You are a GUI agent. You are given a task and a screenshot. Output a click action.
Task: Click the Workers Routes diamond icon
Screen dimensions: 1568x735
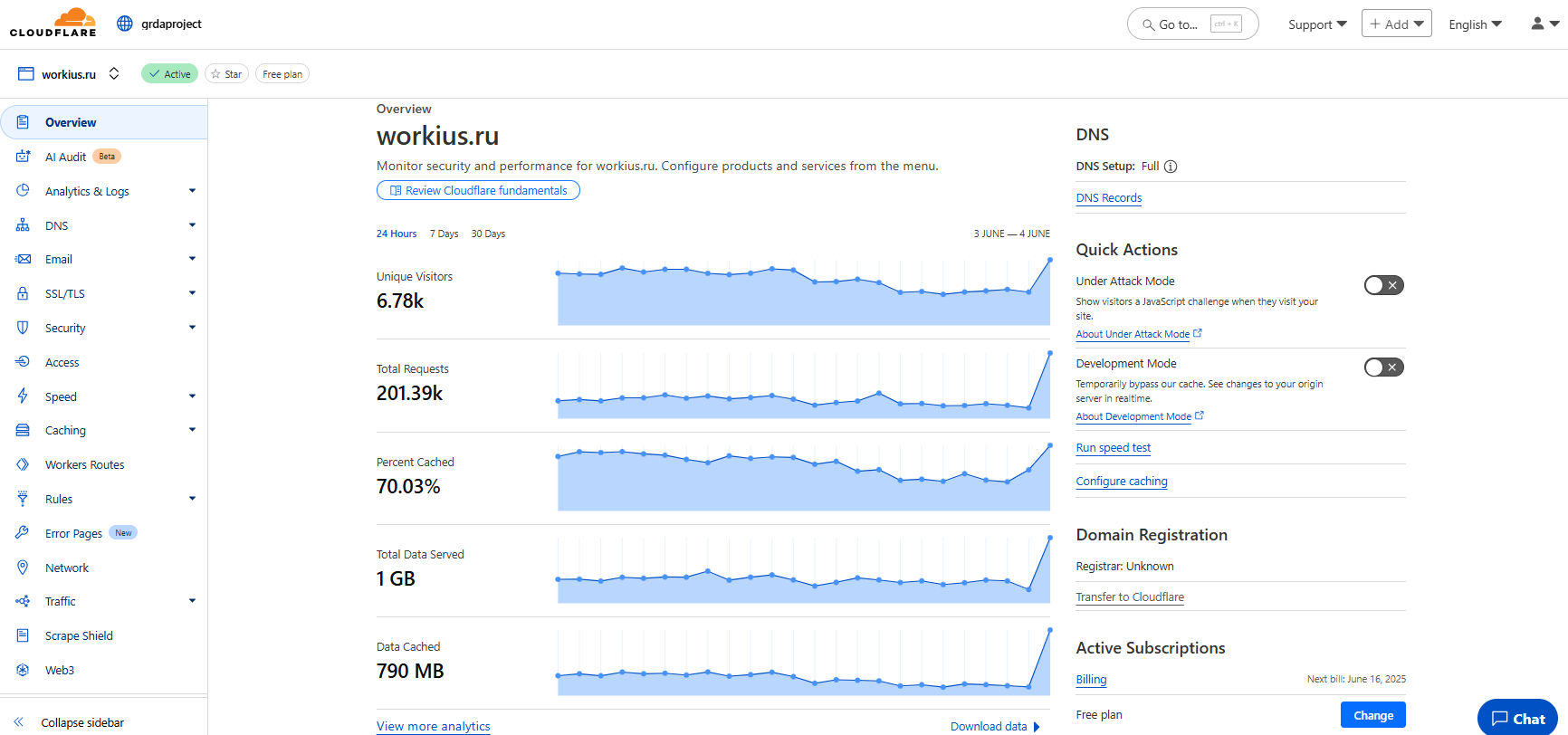[23, 464]
